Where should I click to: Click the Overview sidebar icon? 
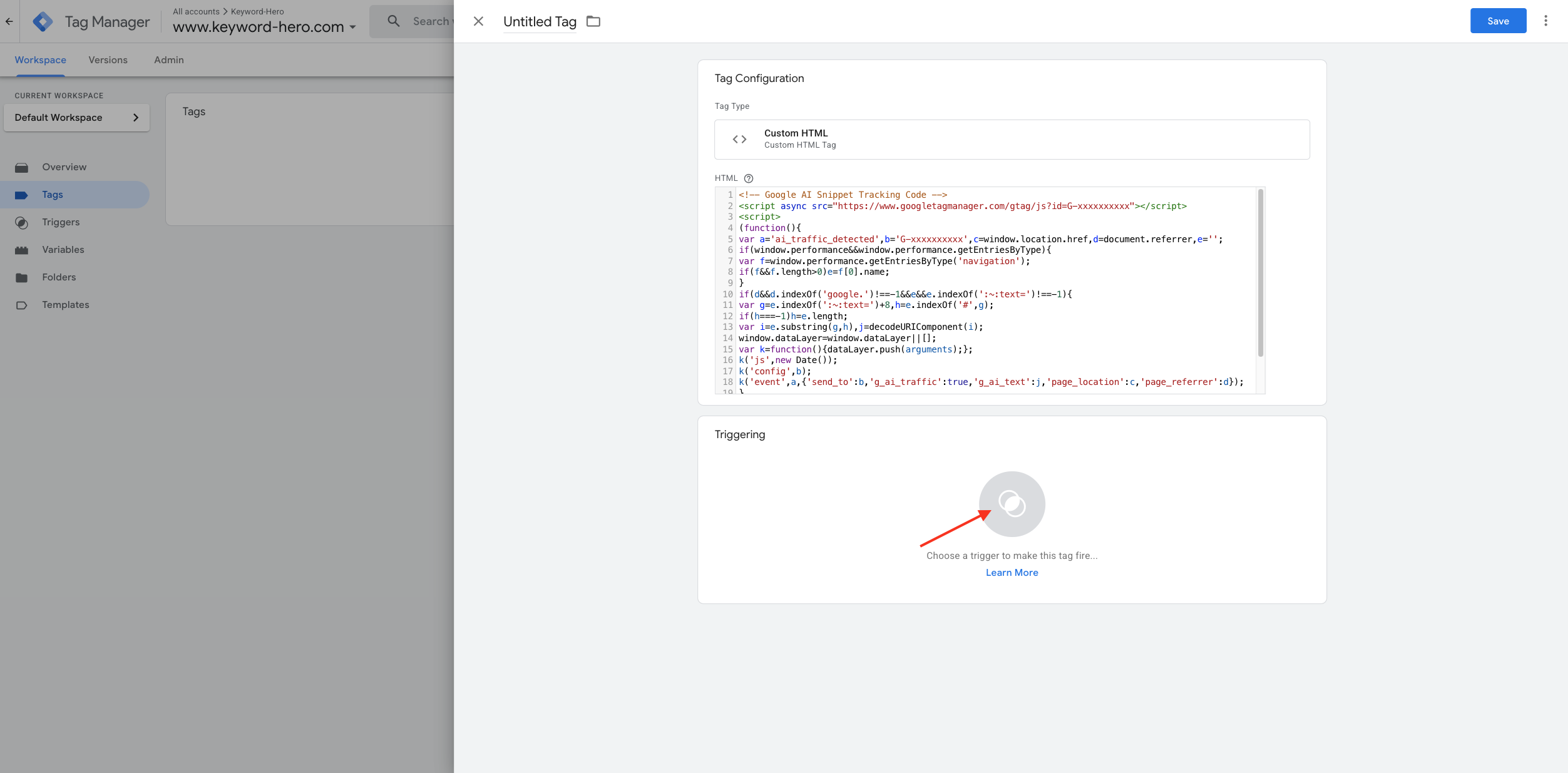[x=22, y=167]
